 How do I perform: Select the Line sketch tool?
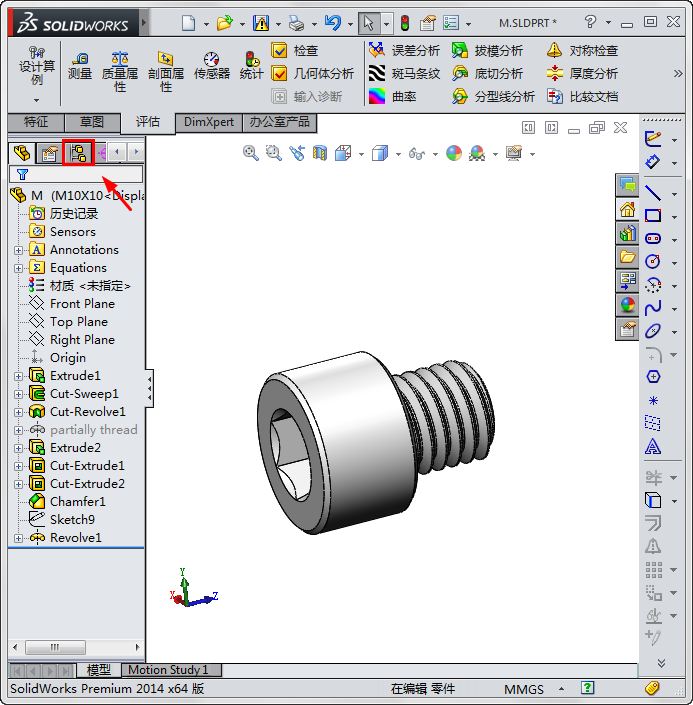tap(653, 192)
